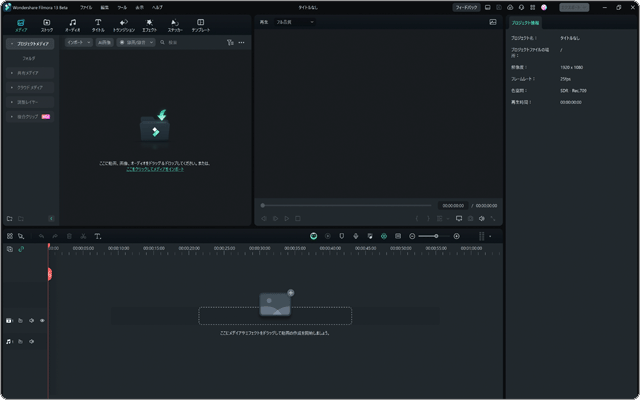Switch to Project Info (プロジェクト情報) tab
This screenshot has width=640, height=400.
[526, 22]
